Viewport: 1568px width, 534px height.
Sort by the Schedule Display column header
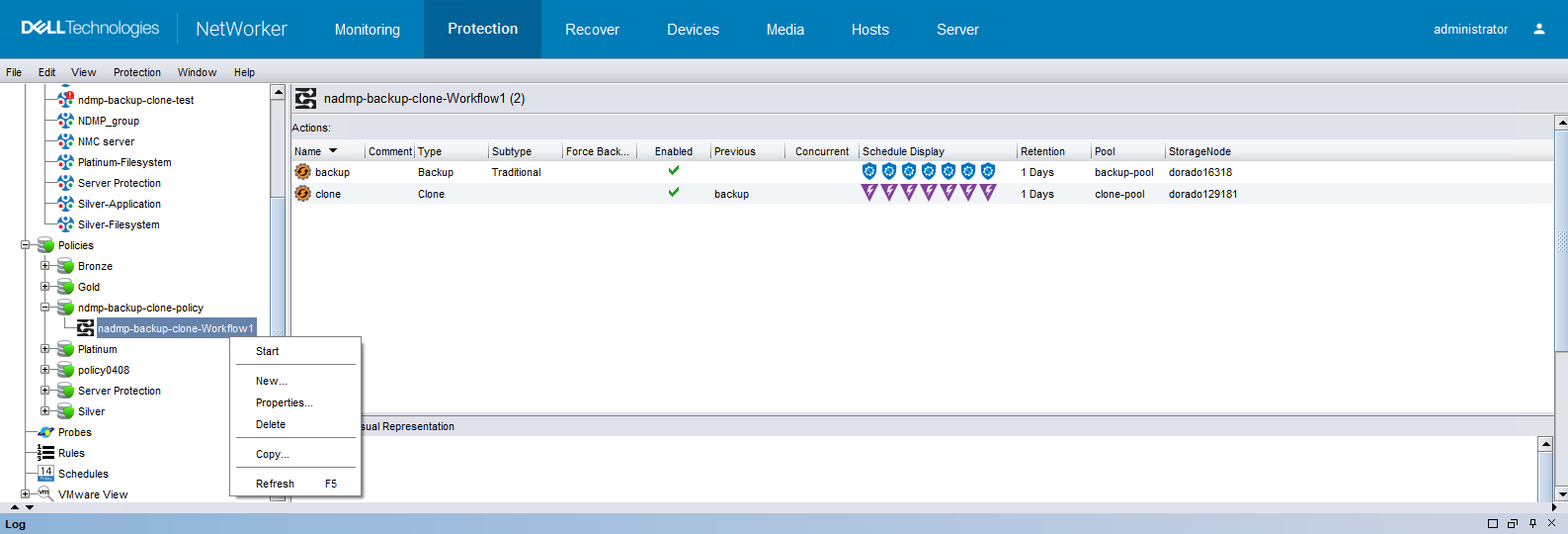click(x=938, y=151)
